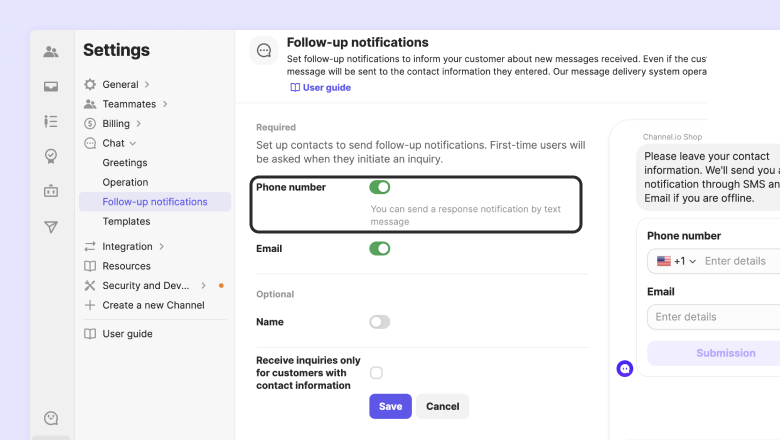The width and height of the screenshot is (780, 440).
Task: Open the bot icon in left rail
Action: point(51,191)
